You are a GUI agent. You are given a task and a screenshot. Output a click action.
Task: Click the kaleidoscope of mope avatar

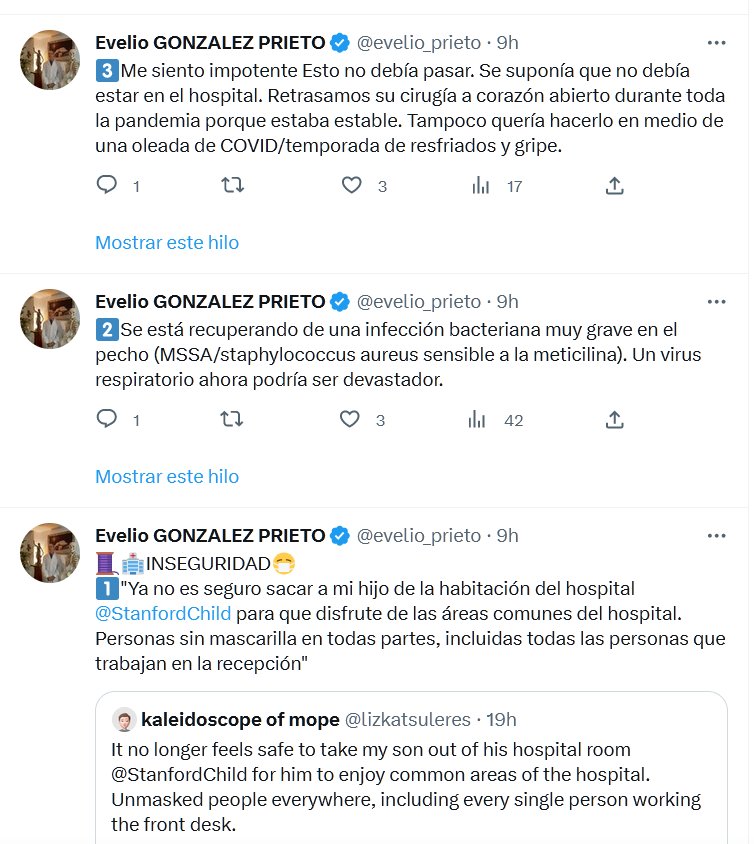click(124, 719)
